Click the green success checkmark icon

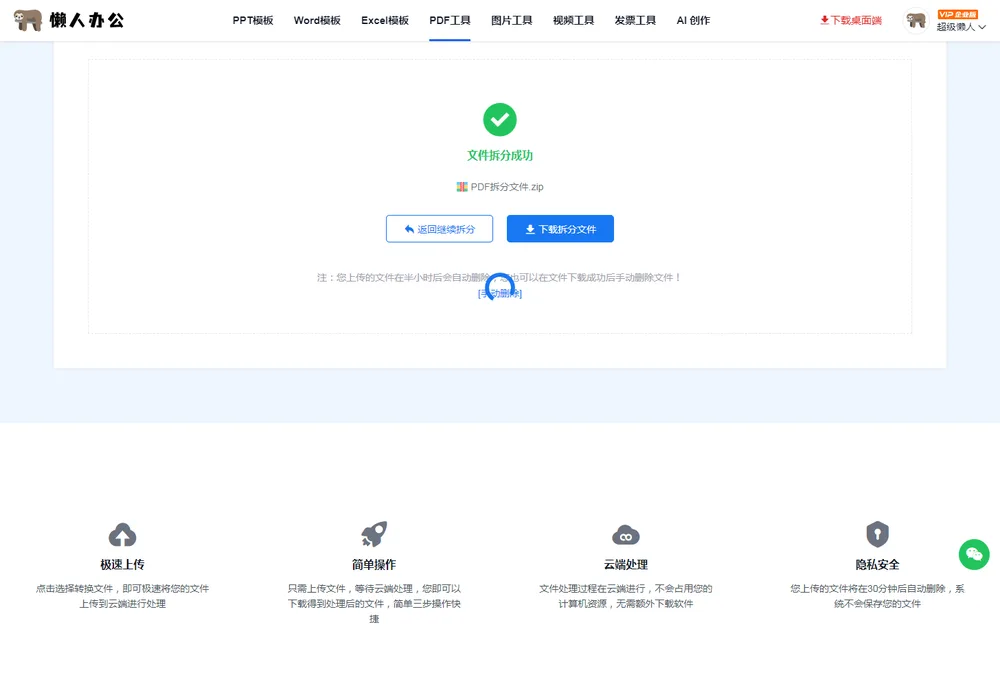pos(500,120)
